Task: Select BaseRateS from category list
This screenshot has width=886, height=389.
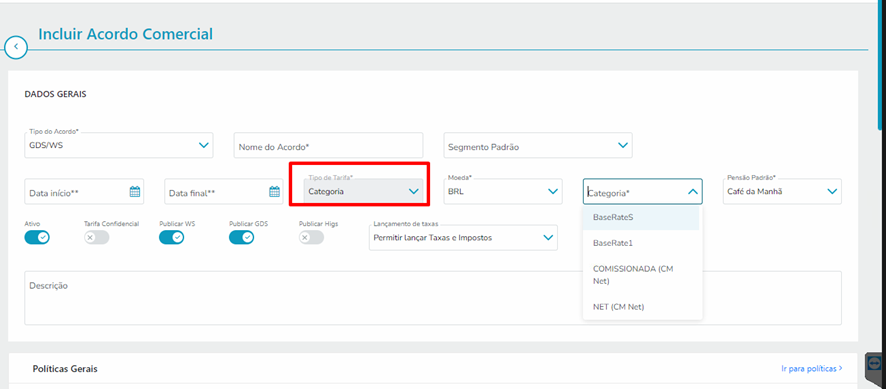Action: coord(641,217)
